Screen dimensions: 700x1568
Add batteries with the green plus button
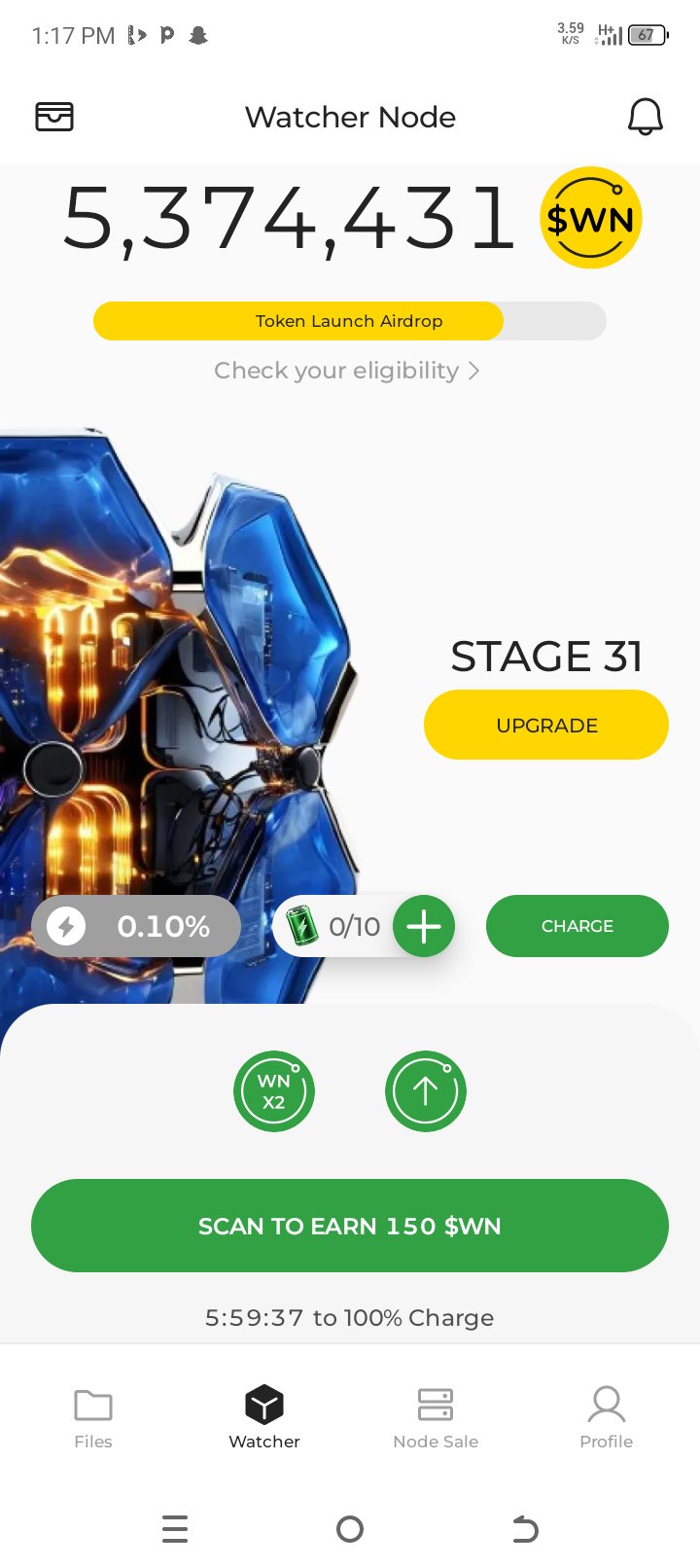(x=424, y=926)
